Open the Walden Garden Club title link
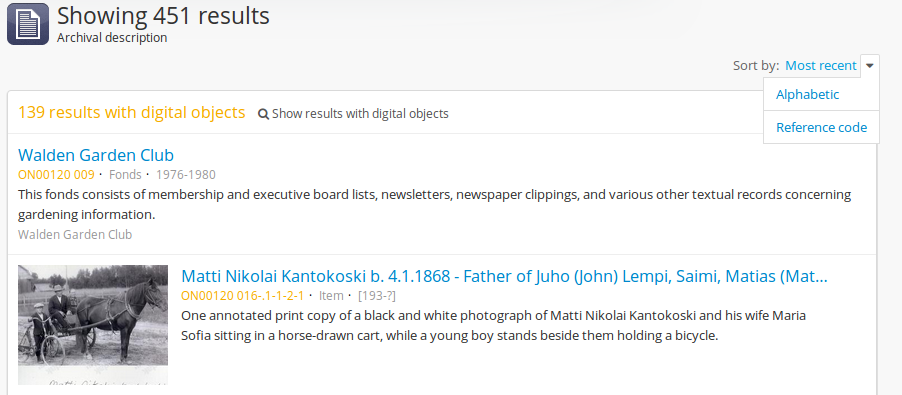Viewport: 902px width, 395px height. [96, 155]
